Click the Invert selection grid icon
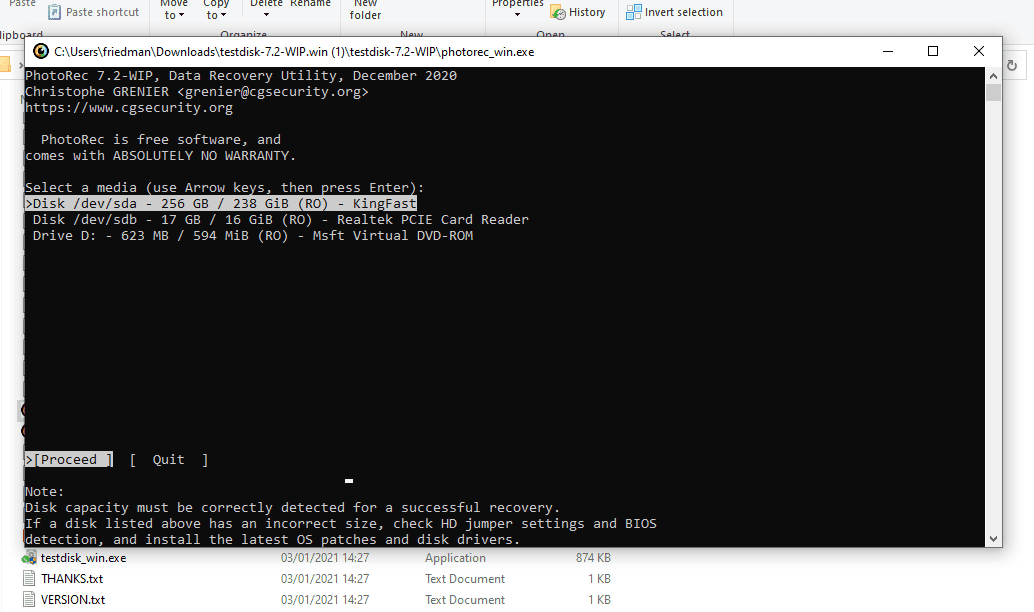 (x=633, y=12)
